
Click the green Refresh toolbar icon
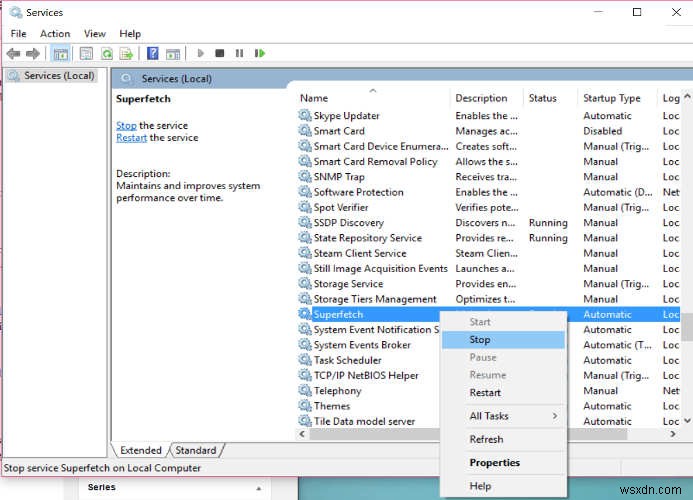pos(107,54)
